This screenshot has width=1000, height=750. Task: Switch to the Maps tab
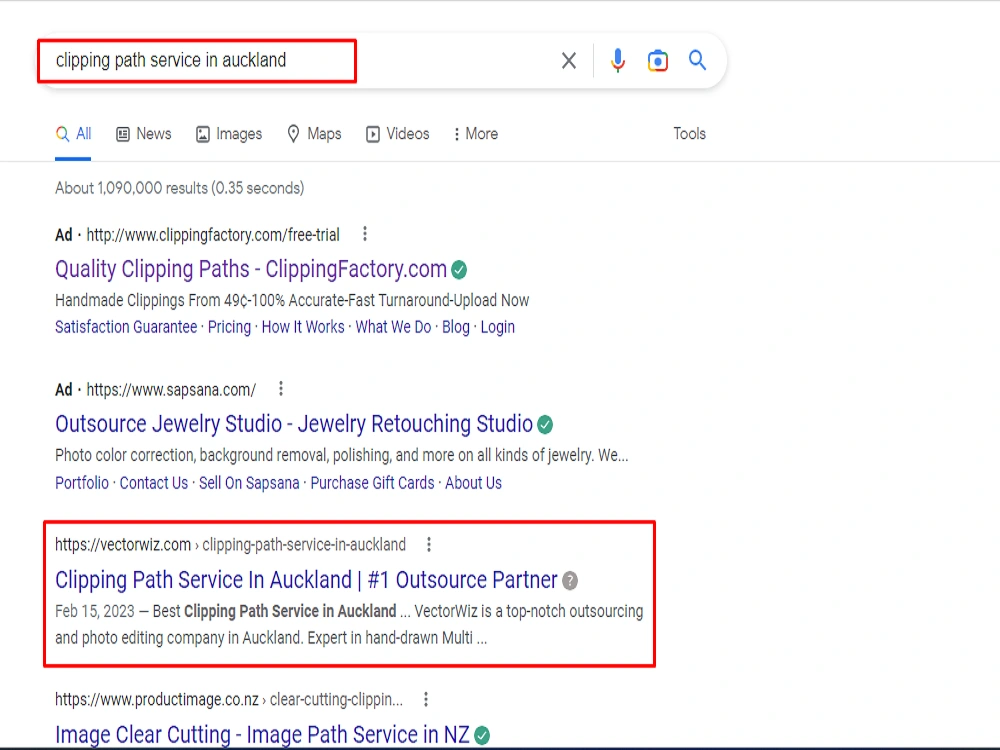pyautogui.click(x=314, y=134)
